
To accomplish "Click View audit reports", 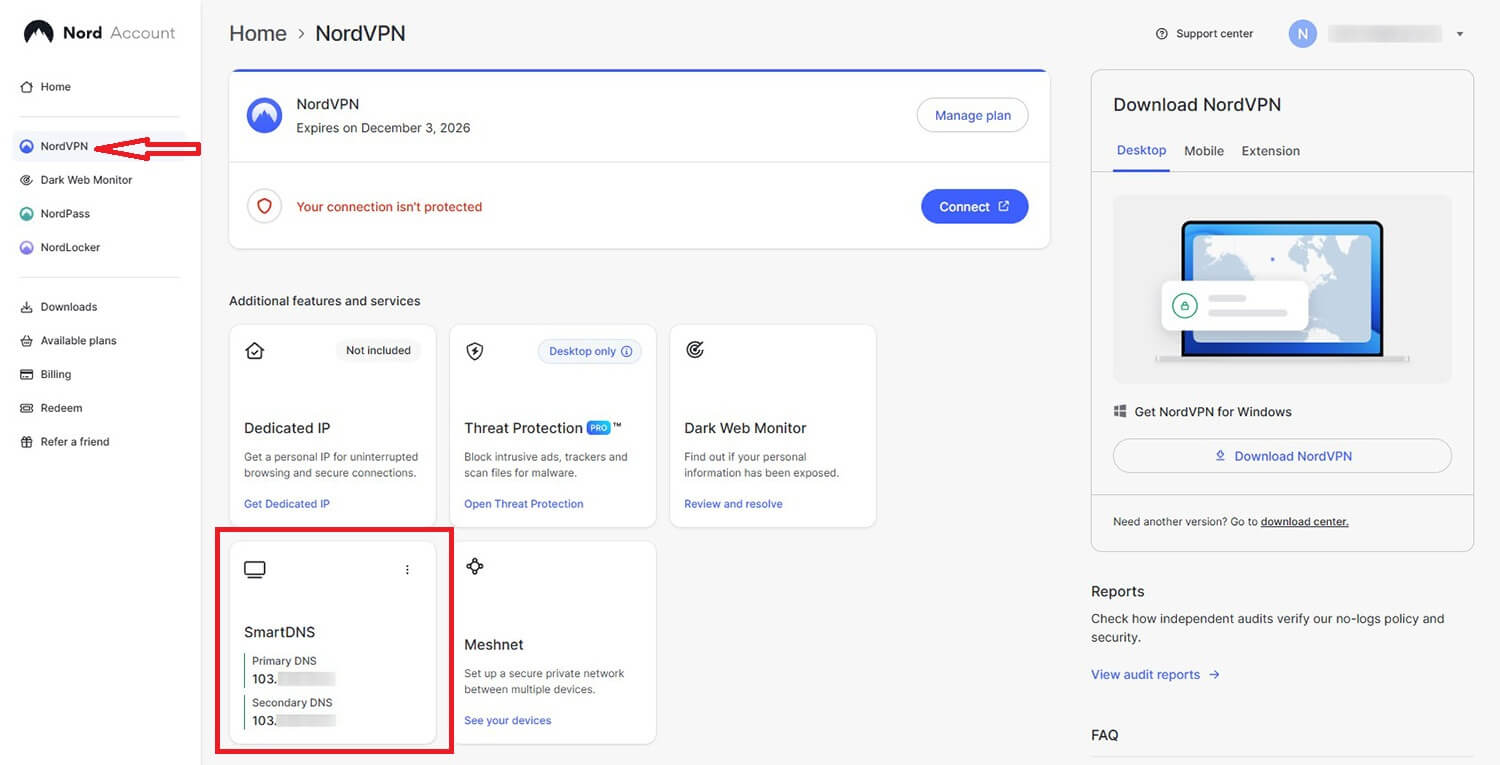I will click(1145, 674).
